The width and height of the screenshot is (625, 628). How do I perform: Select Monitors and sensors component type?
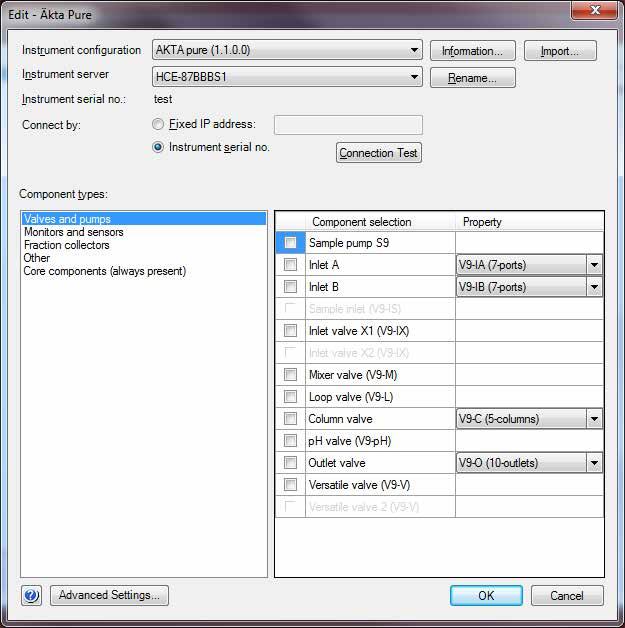(144, 232)
